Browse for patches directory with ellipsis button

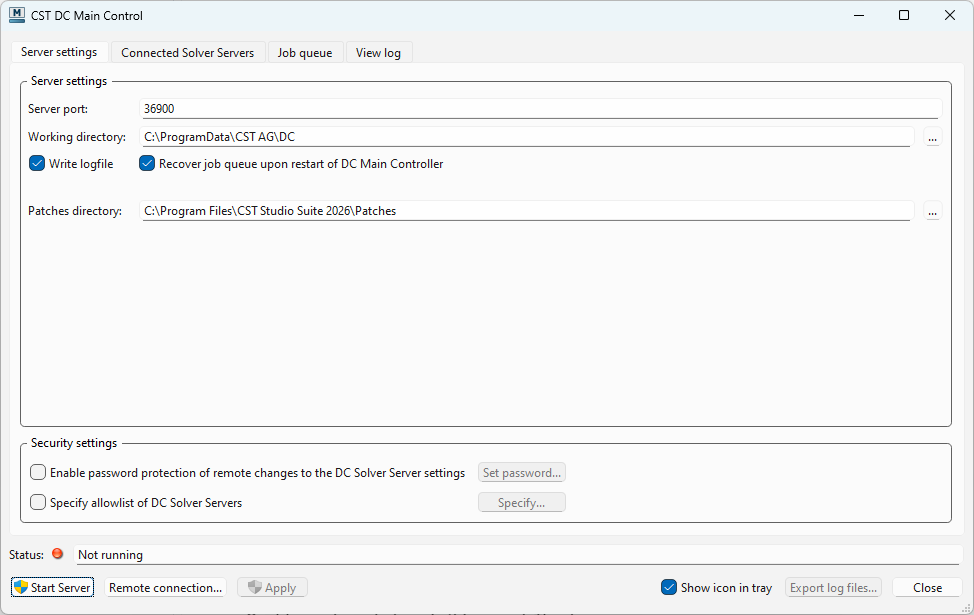pos(932,211)
